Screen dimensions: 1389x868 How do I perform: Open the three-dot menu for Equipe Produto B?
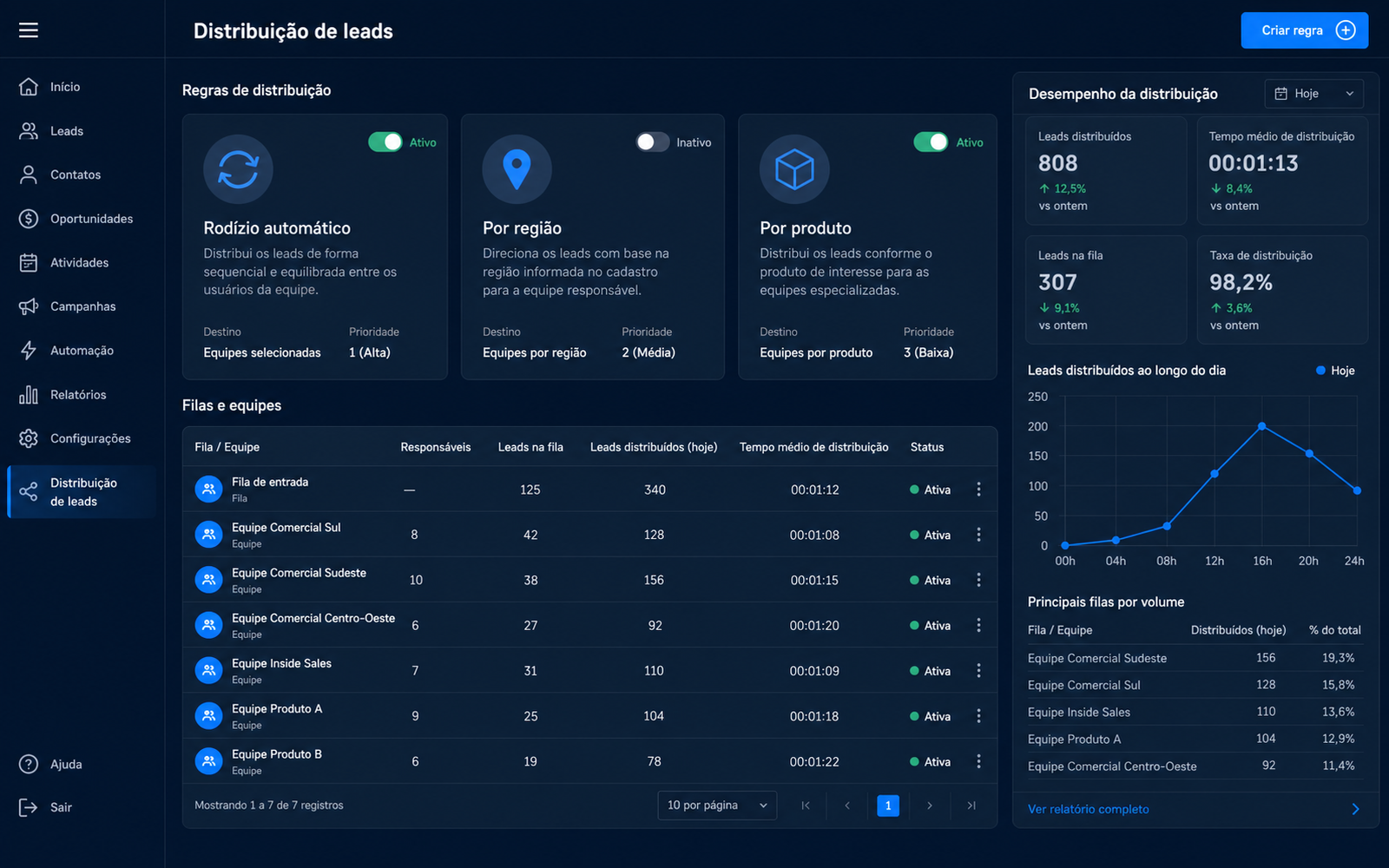click(x=978, y=761)
